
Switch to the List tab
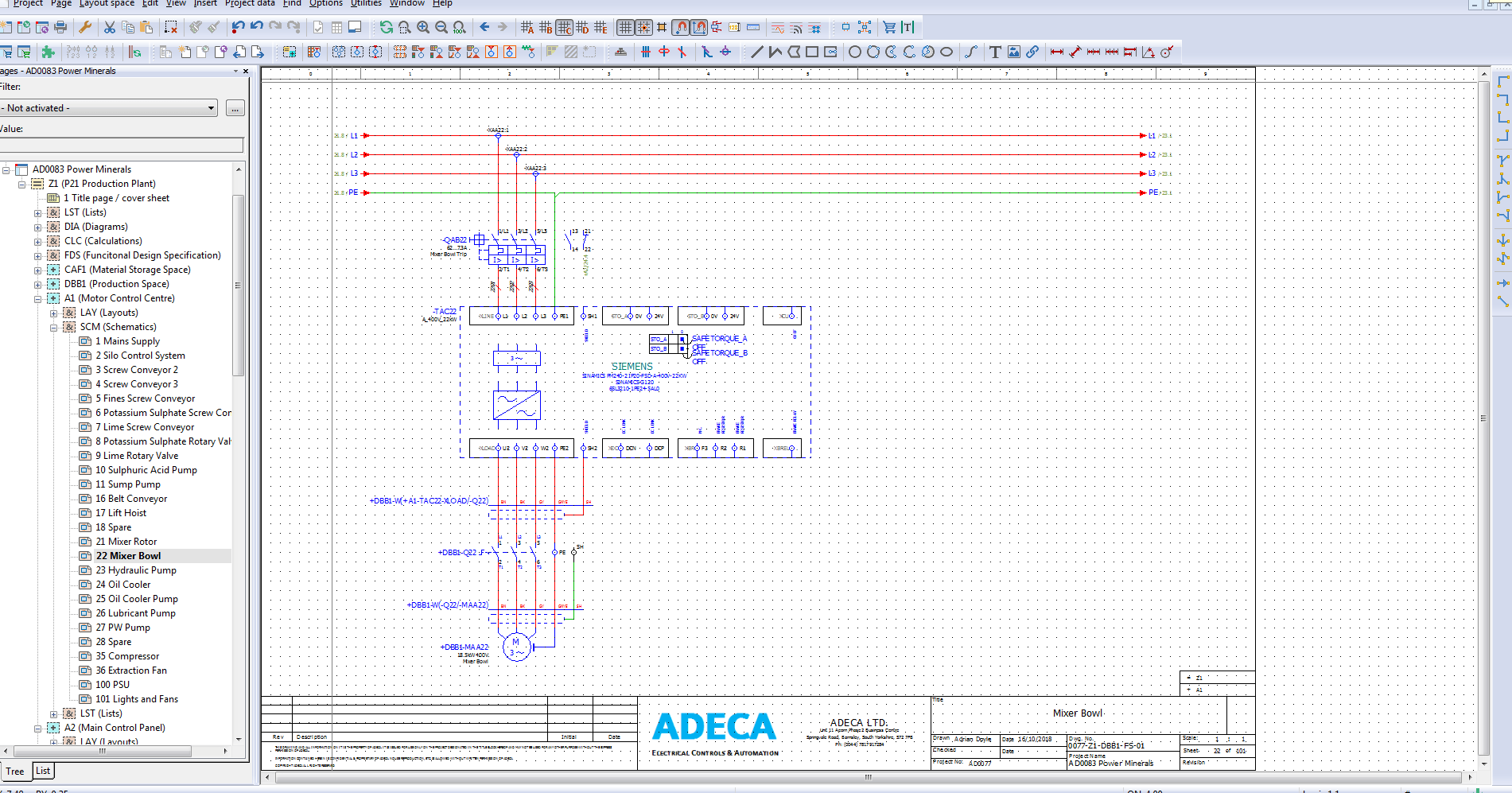(42, 771)
